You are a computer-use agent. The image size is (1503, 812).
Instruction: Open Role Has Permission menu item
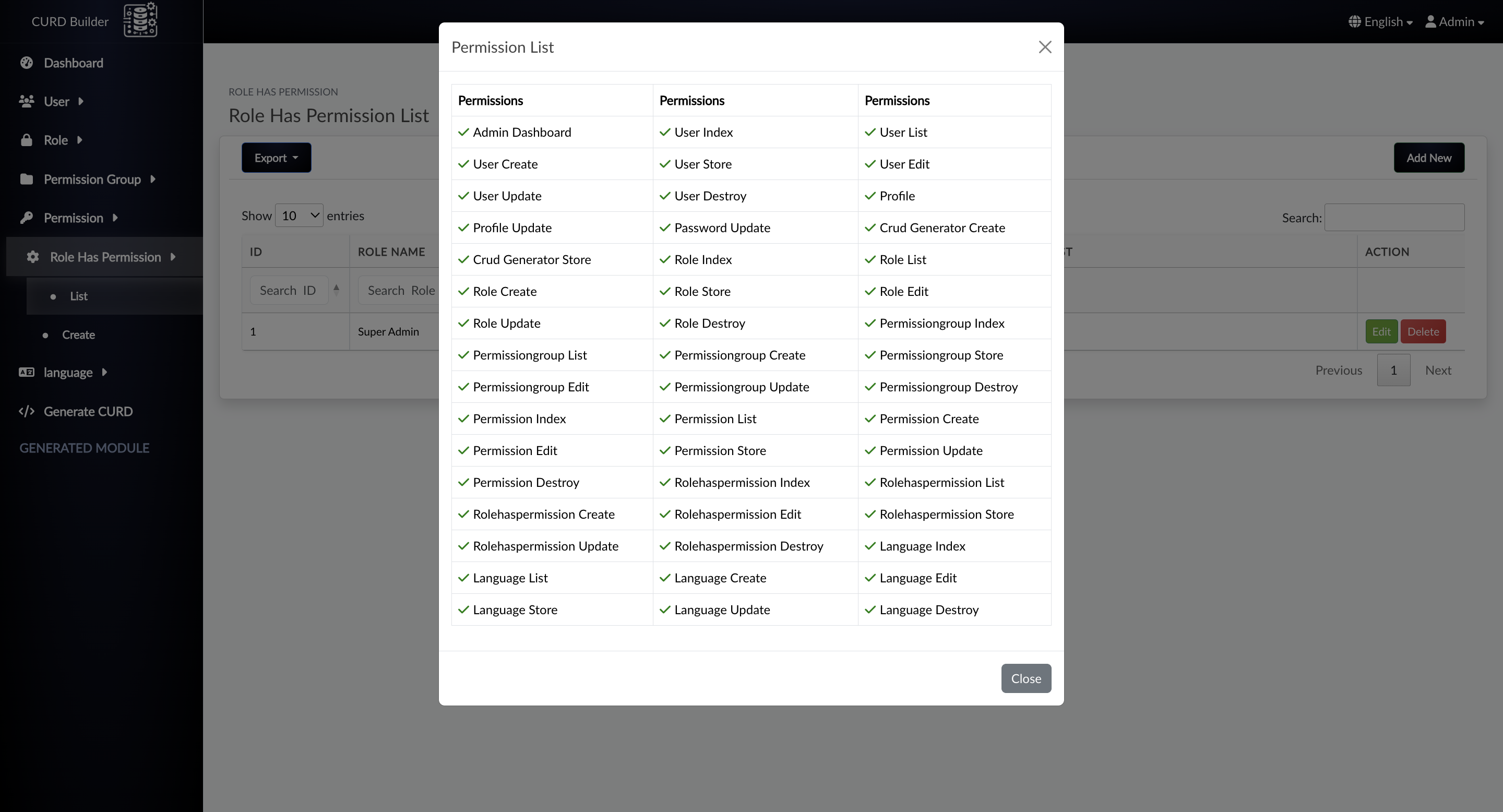point(105,257)
